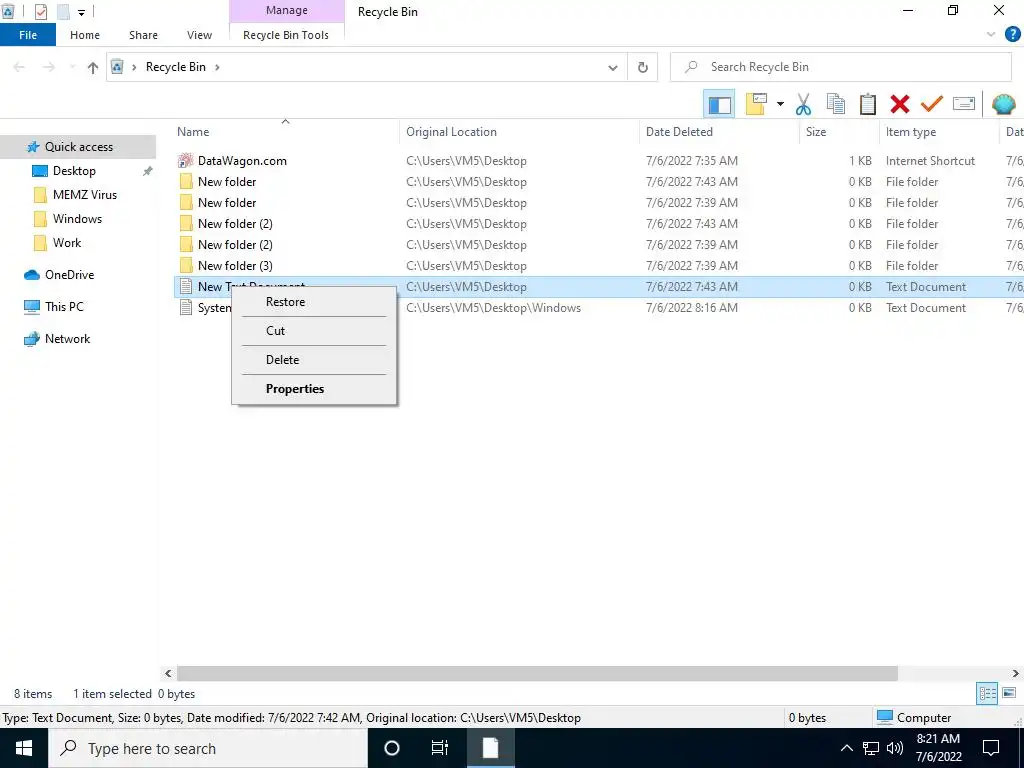Click the clipboard Paste toolbar icon
The width and height of the screenshot is (1024, 768).
pos(868,104)
